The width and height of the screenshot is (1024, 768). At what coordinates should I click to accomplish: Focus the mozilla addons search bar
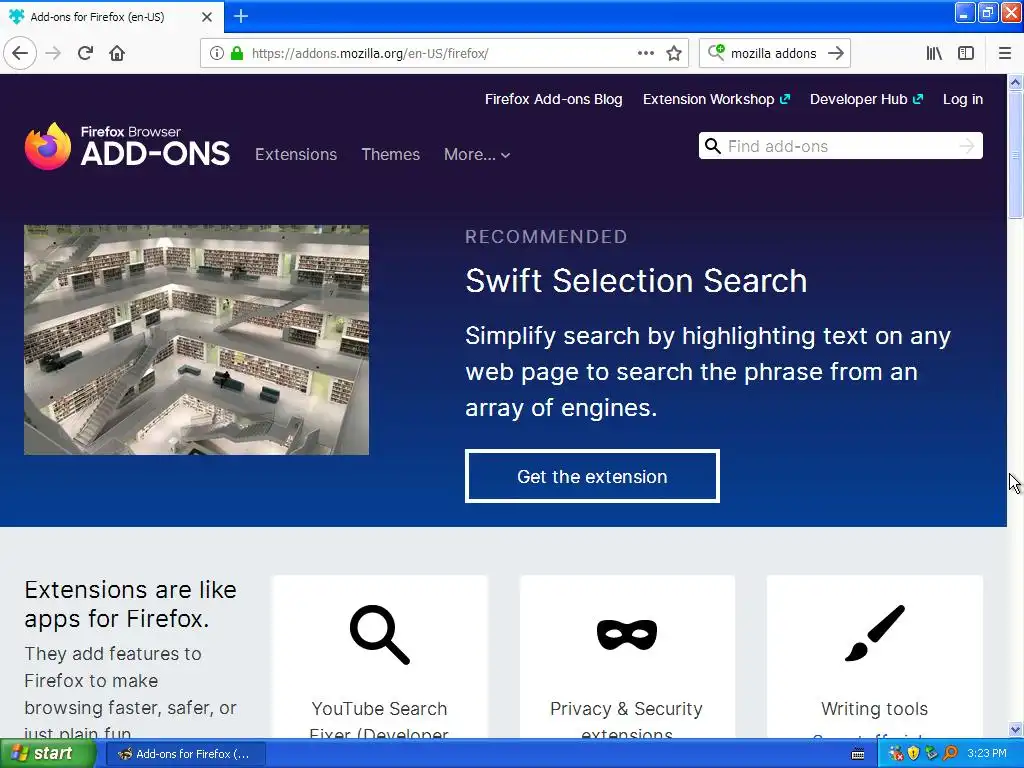(773, 53)
